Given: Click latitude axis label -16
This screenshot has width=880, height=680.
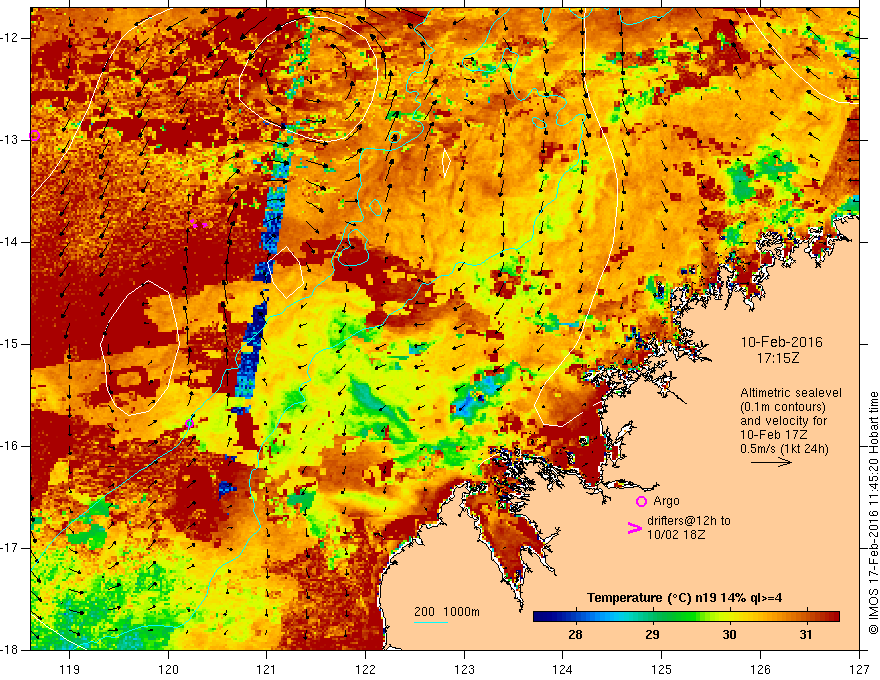Looking at the screenshot, I should (x=11, y=446).
